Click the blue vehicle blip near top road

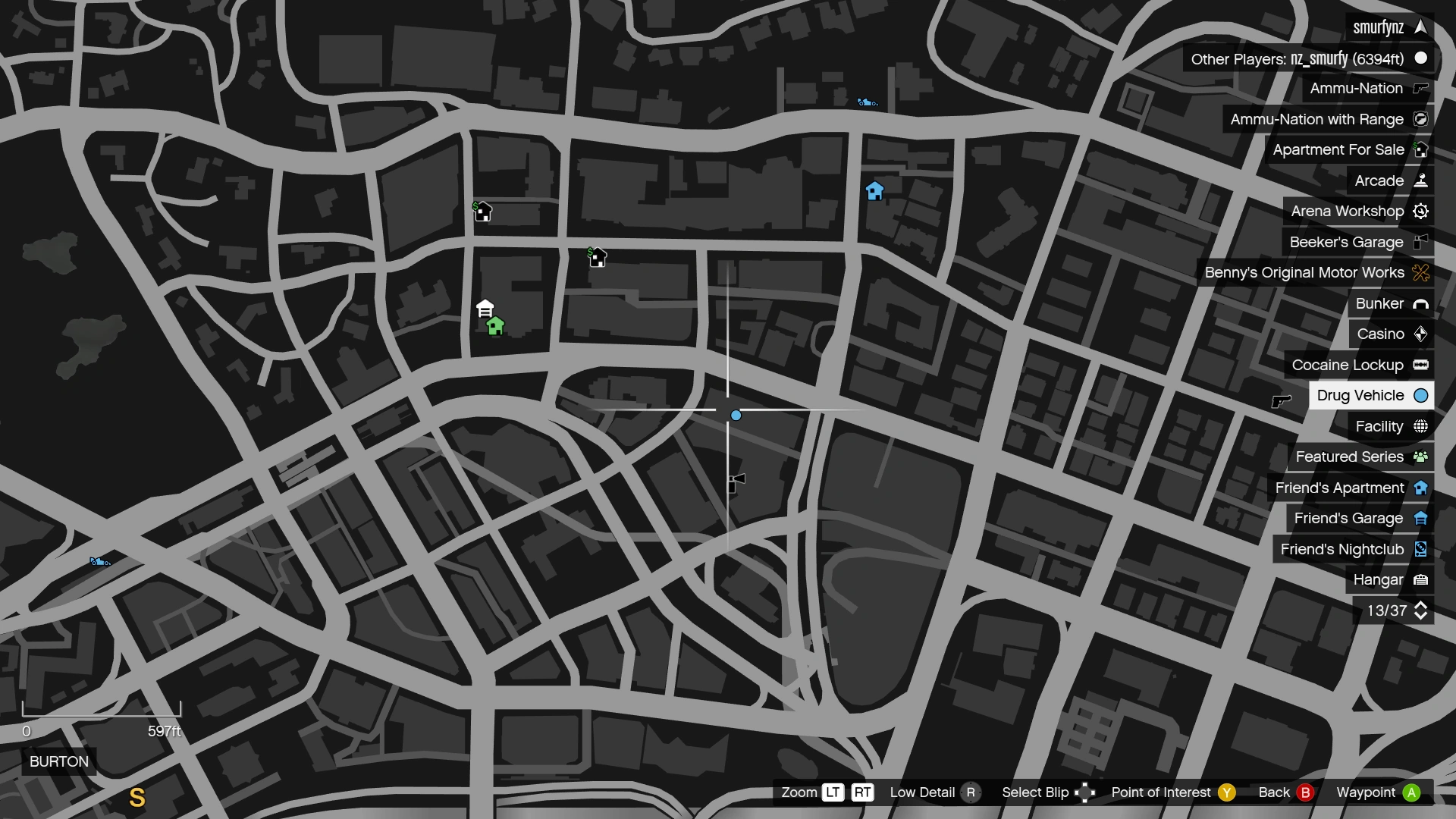[866, 102]
